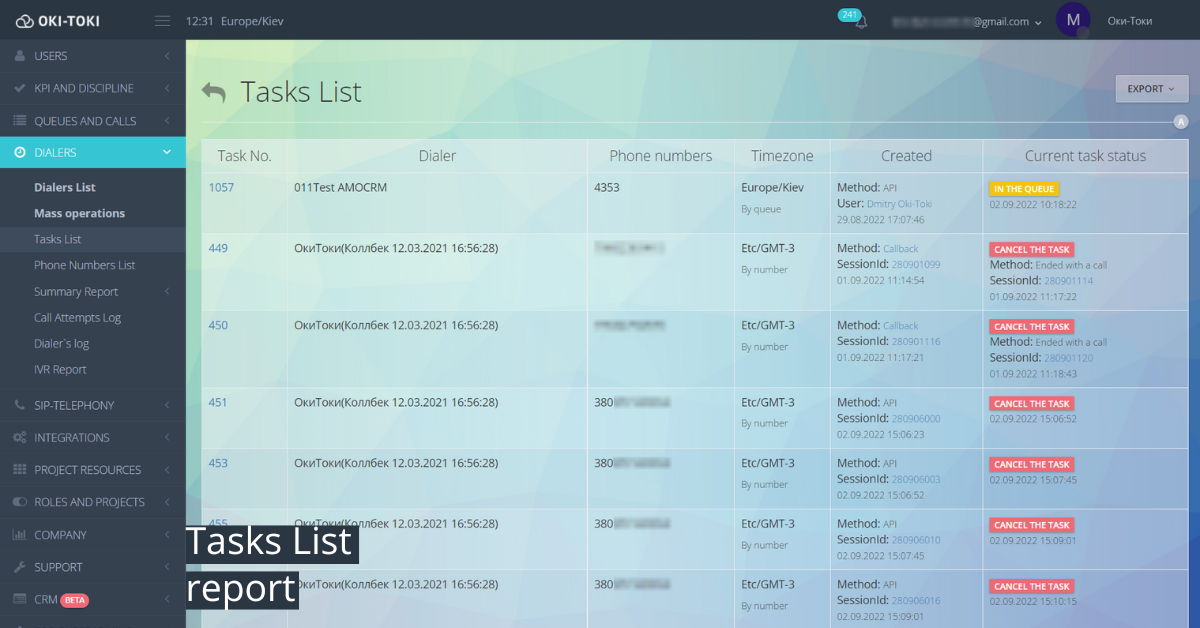This screenshot has width=1200, height=628.
Task: Click the back arrow beside Tasks List title
Action: pyautogui.click(x=214, y=90)
